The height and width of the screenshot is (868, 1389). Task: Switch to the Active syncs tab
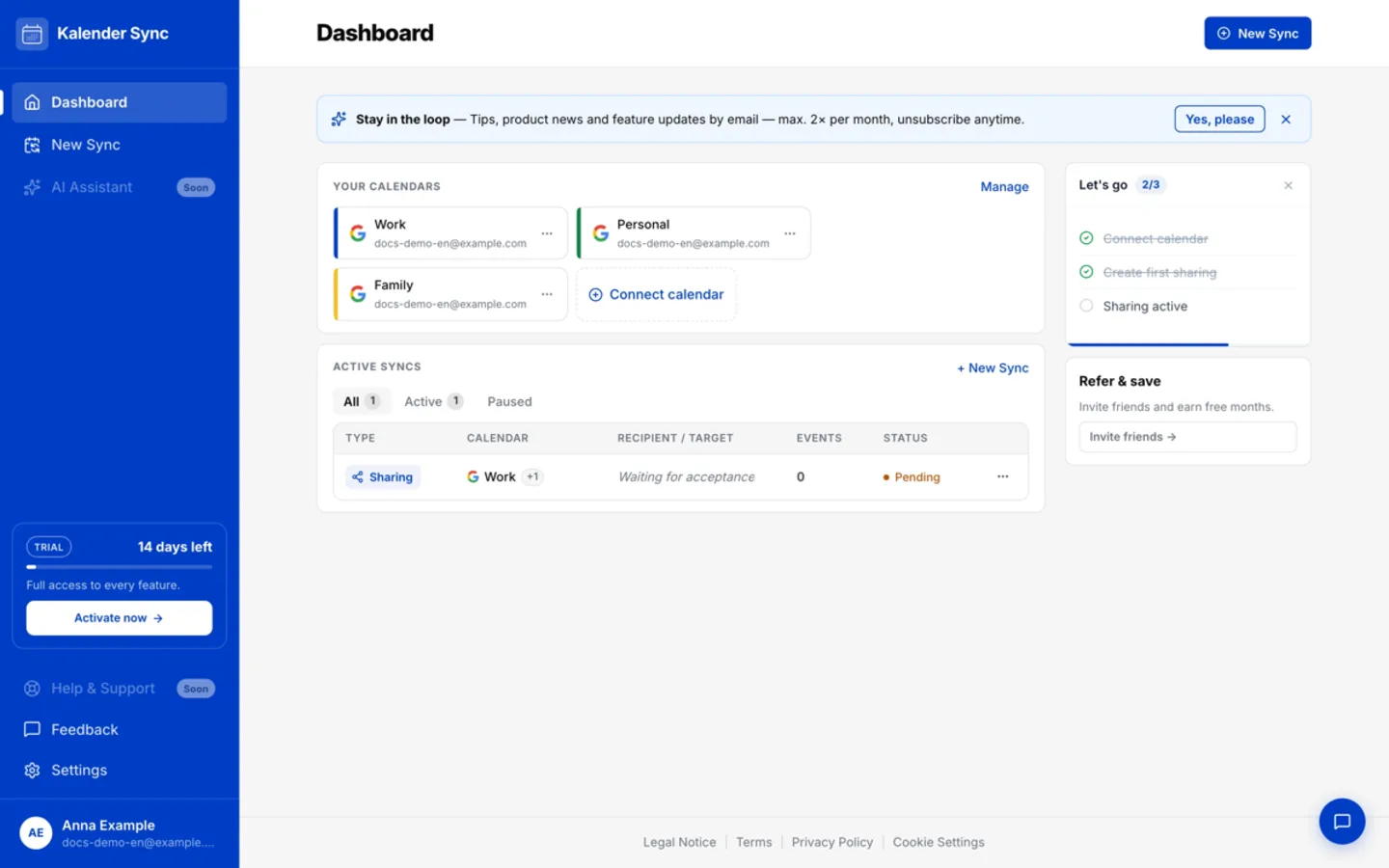coord(433,401)
